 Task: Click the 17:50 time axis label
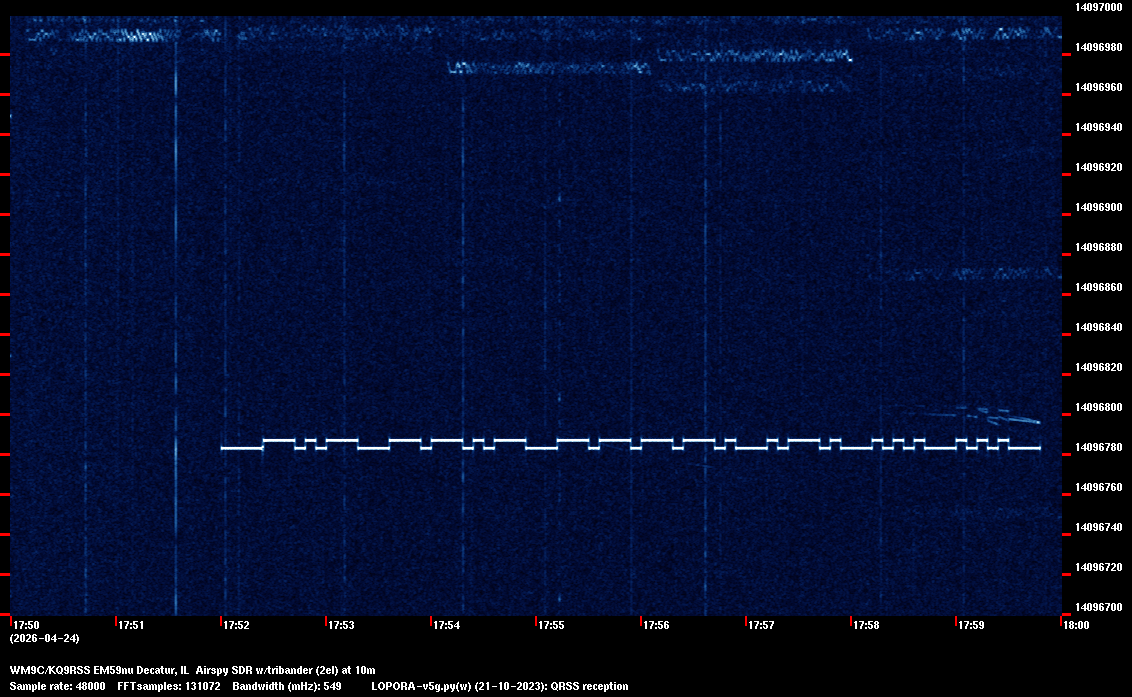[26, 625]
